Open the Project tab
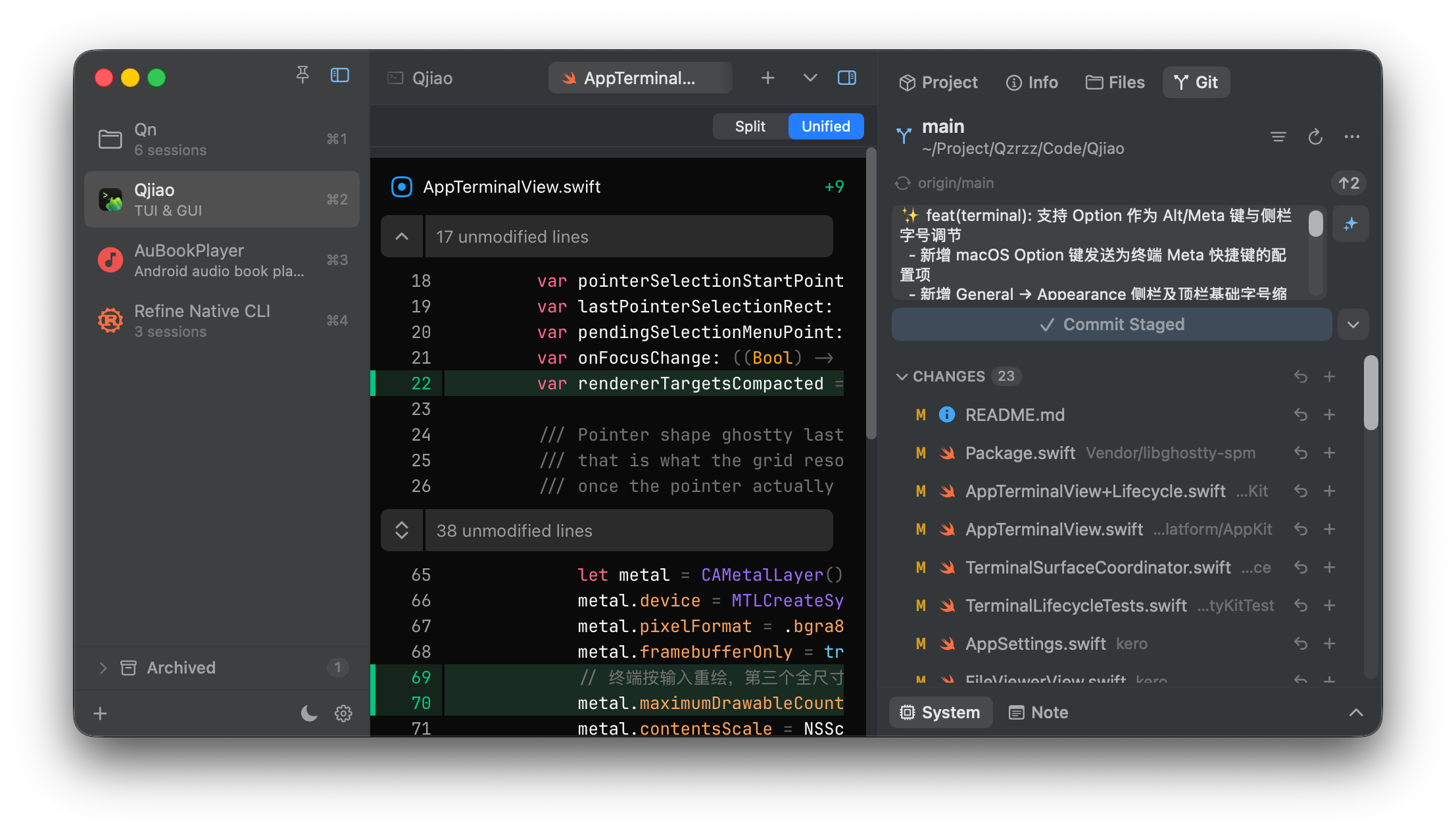Screen dimensions: 1456x834 (x=938, y=82)
